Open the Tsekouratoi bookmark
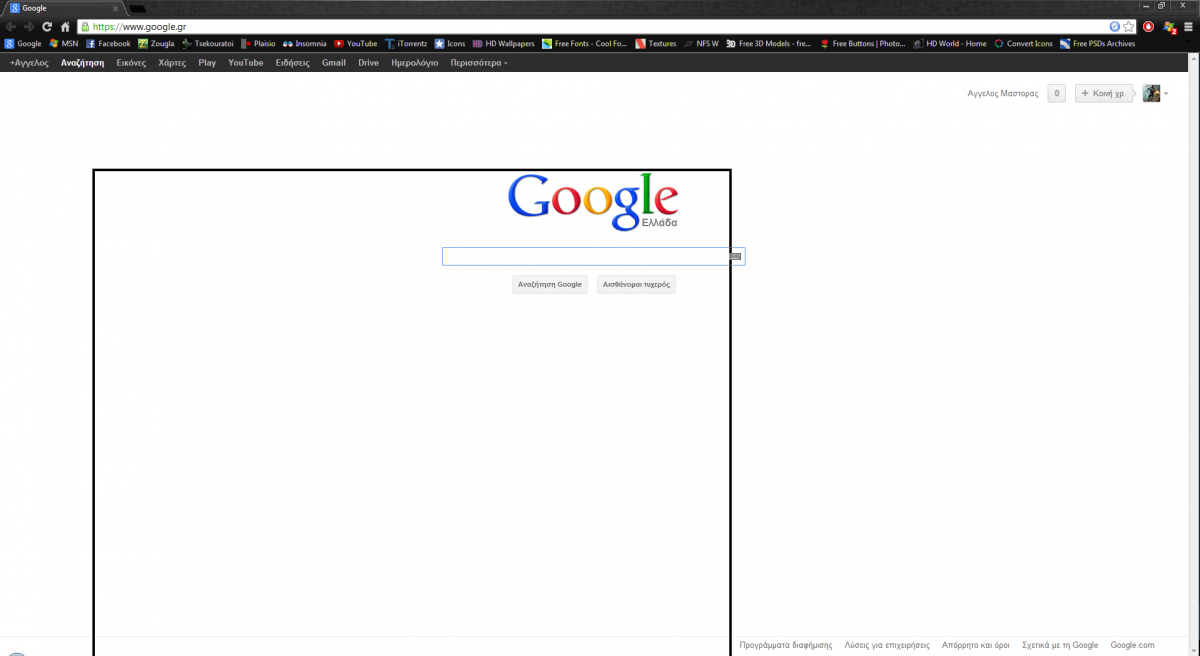The height and width of the screenshot is (656, 1200). click(x=208, y=44)
